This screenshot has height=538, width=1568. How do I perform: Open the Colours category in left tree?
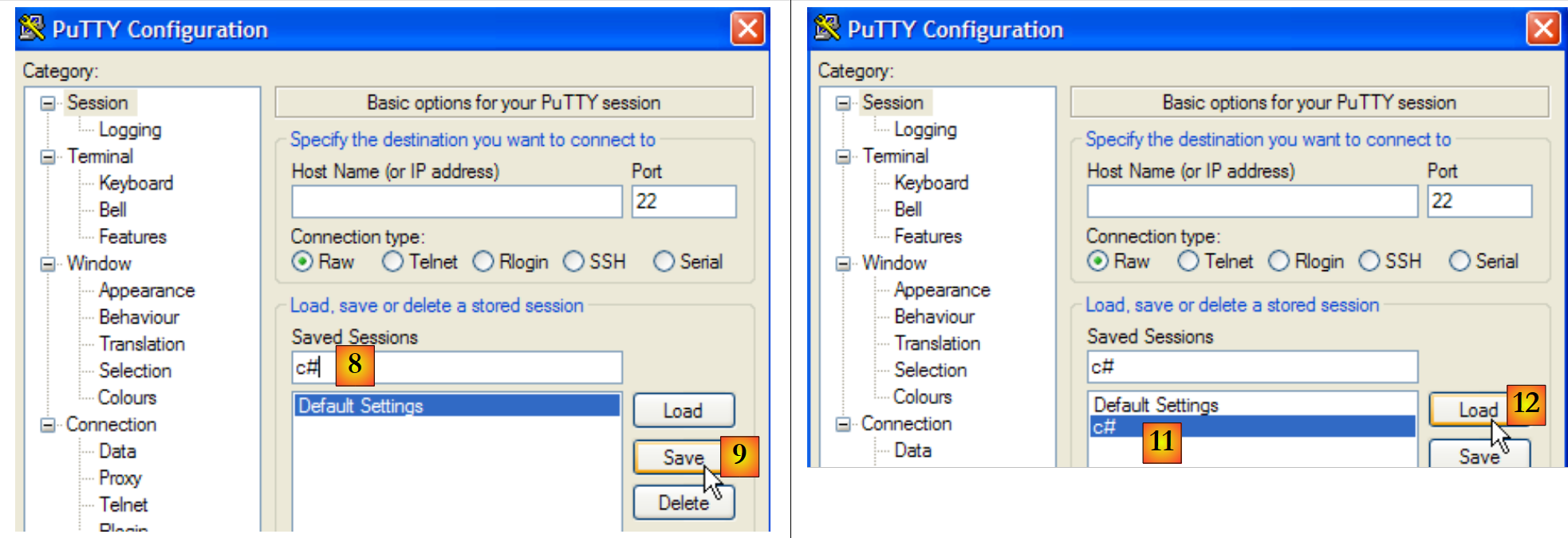pyautogui.click(x=128, y=397)
